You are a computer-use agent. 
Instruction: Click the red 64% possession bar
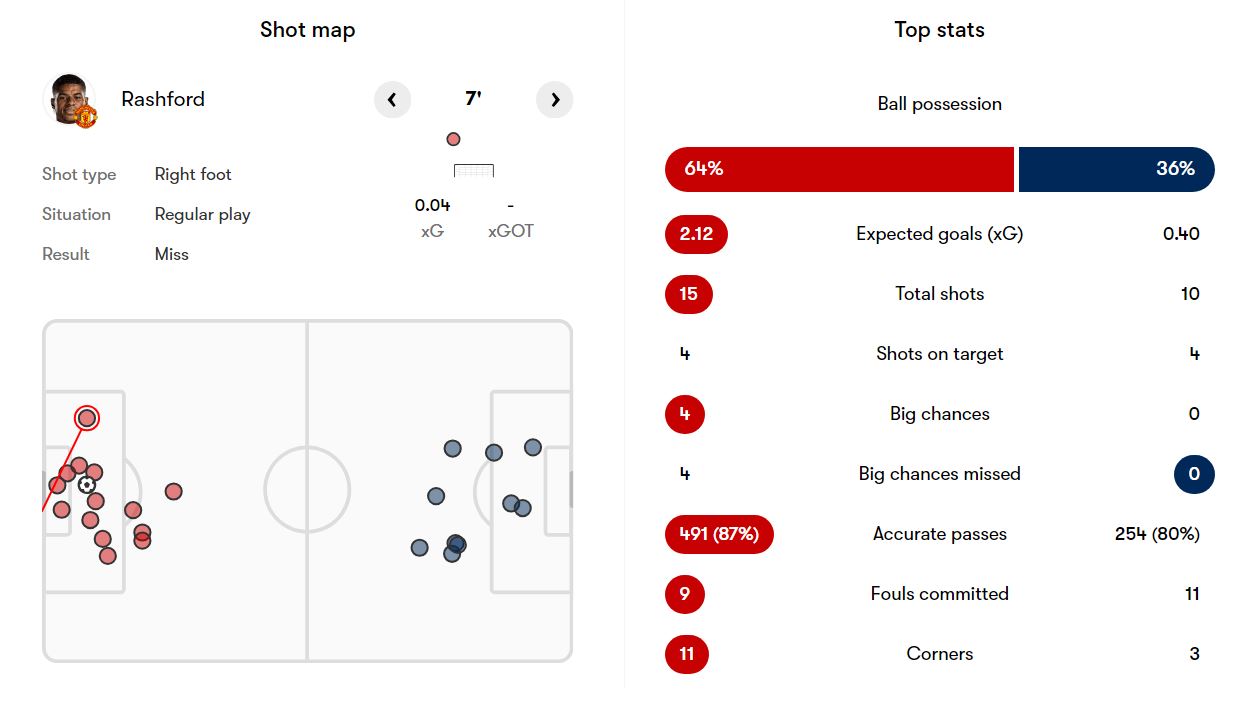(840, 169)
